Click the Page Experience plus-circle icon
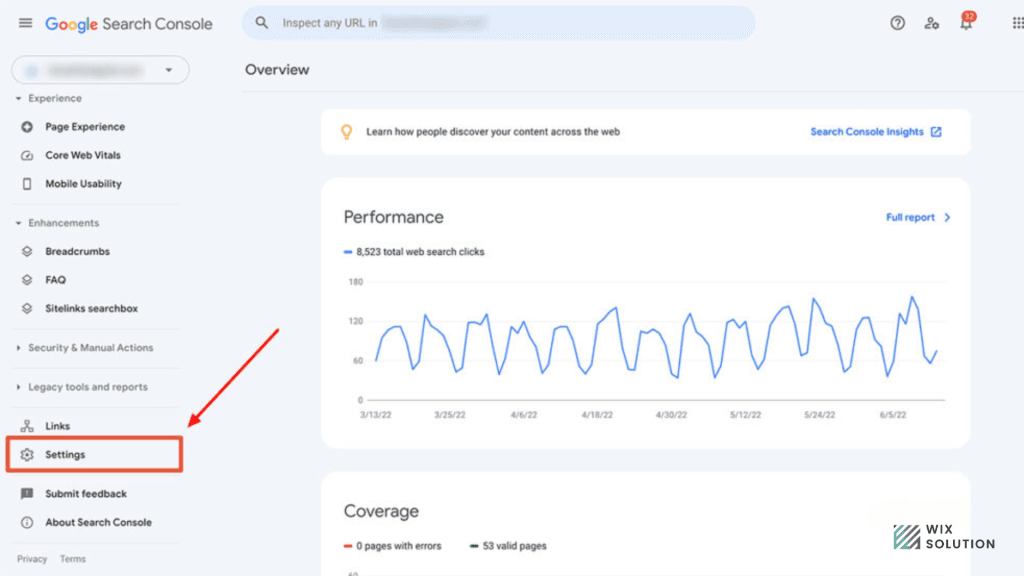 (27, 127)
